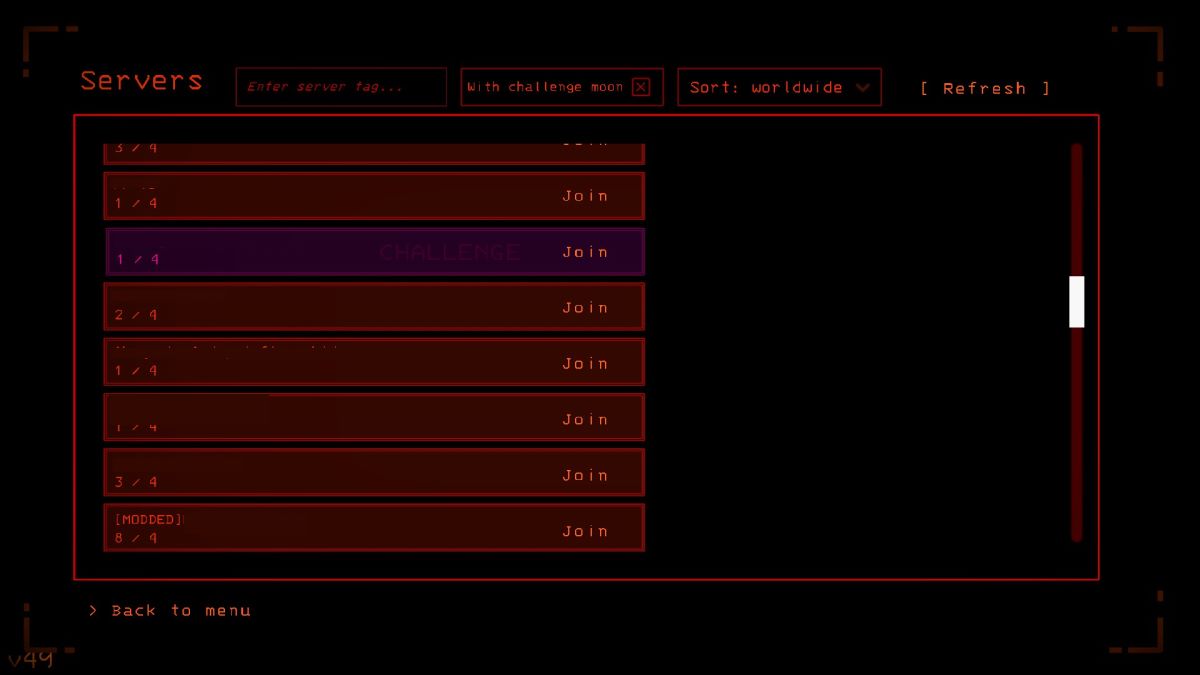
Task: Select the 2/4 player count entry
Action: click(x=136, y=315)
